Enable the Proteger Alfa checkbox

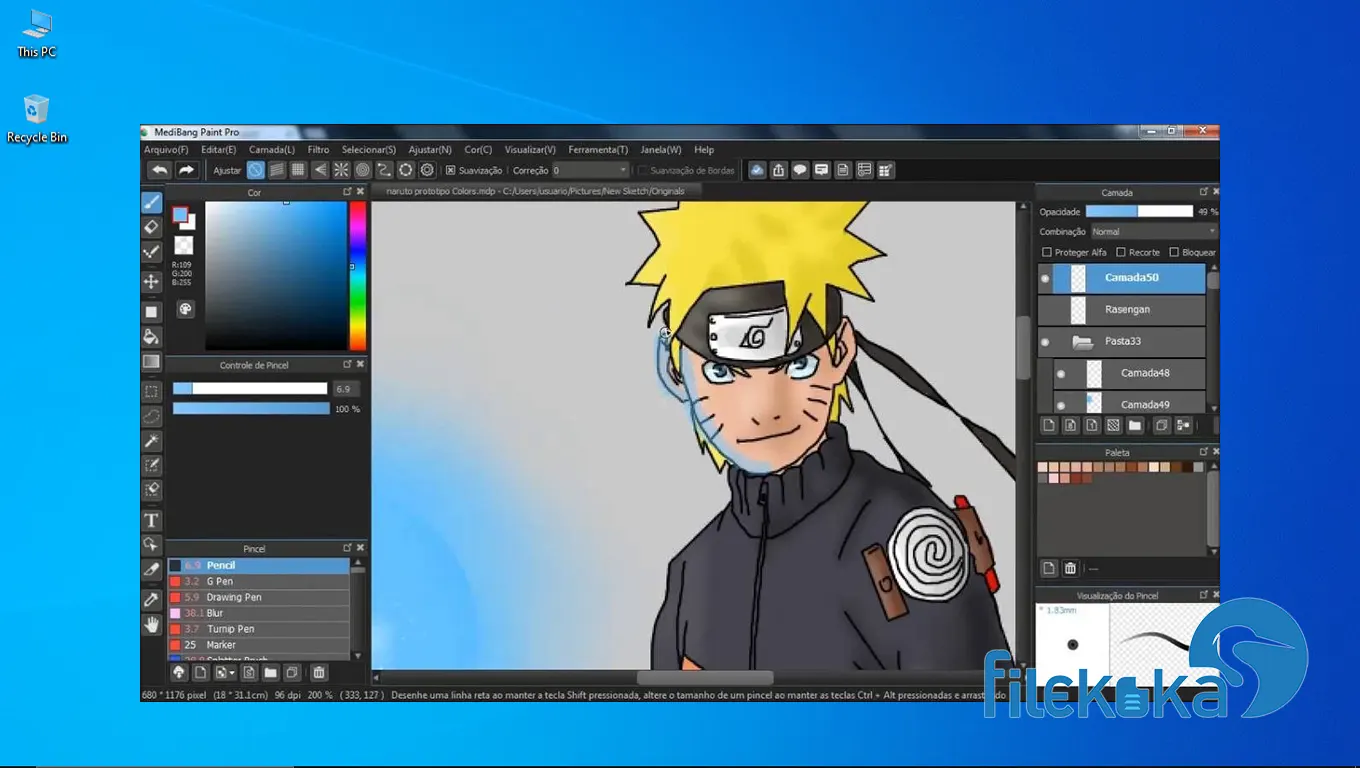tap(1047, 252)
